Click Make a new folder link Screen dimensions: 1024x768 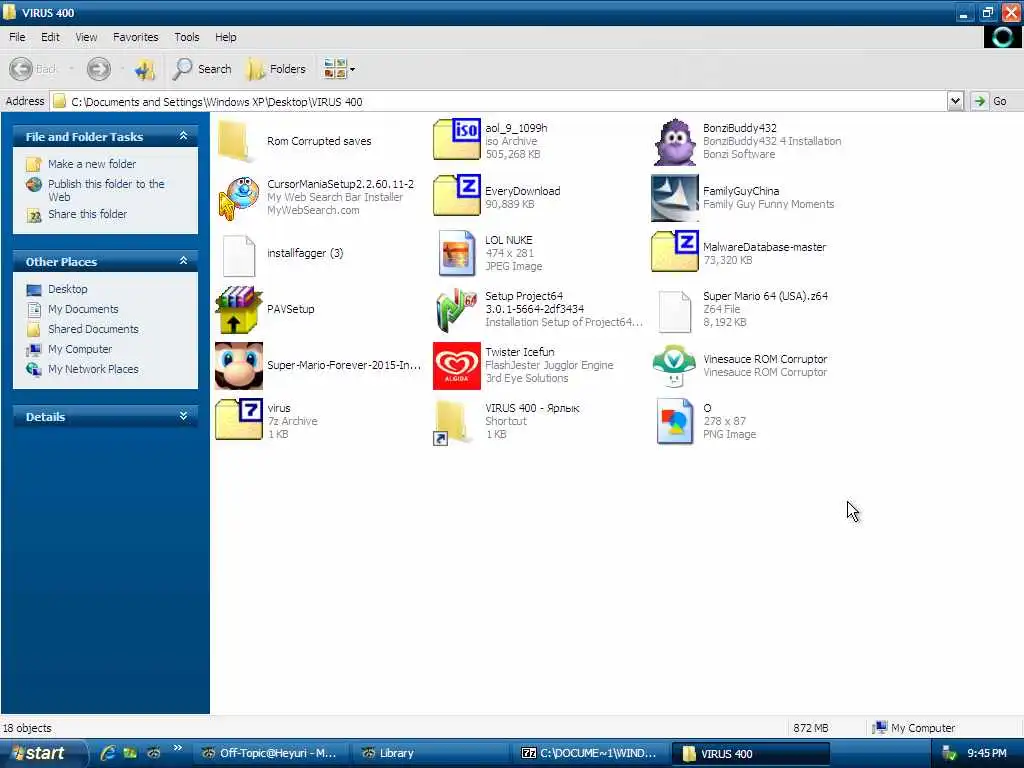(92, 164)
